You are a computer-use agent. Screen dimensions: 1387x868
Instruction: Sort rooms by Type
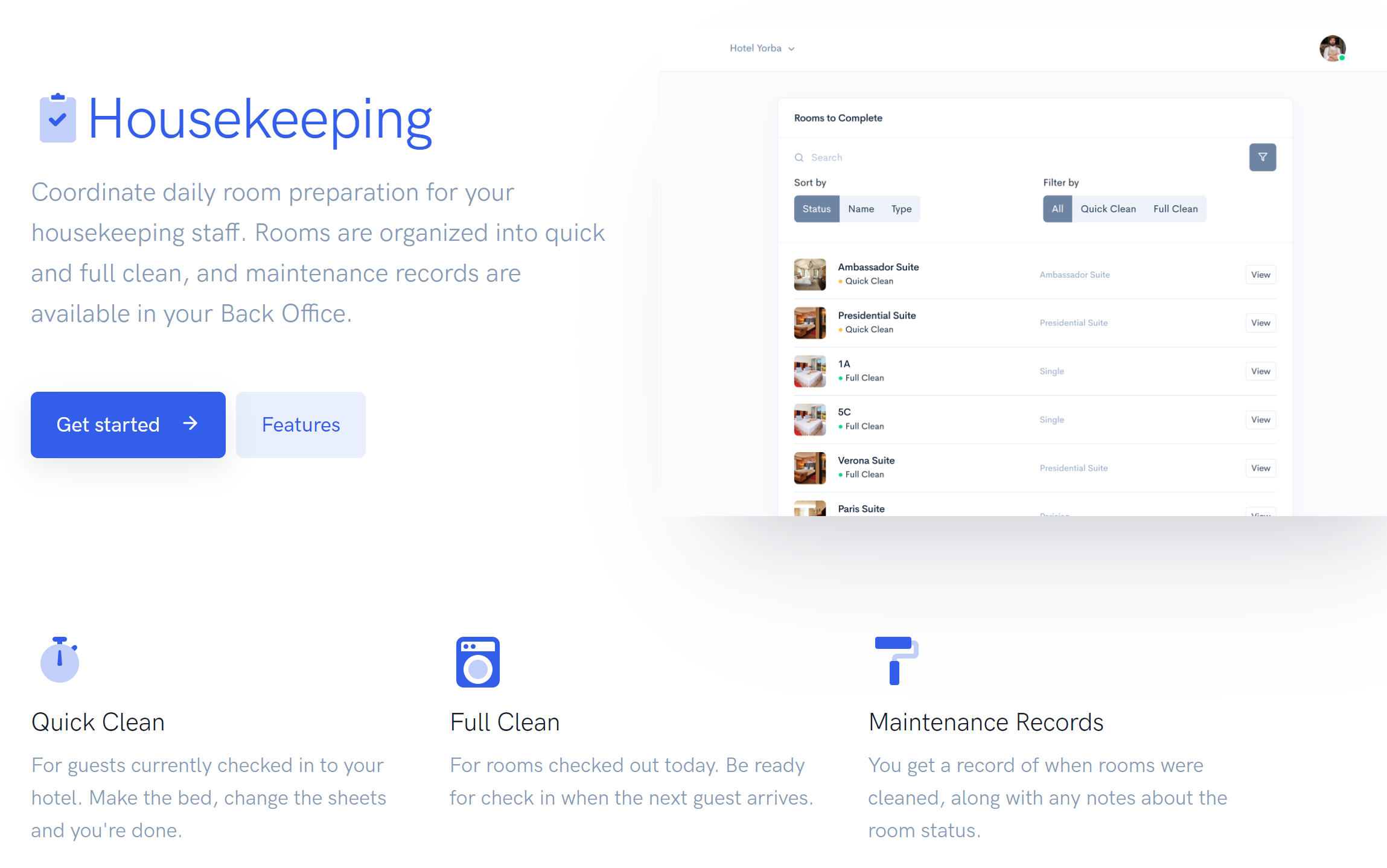click(x=901, y=208)
